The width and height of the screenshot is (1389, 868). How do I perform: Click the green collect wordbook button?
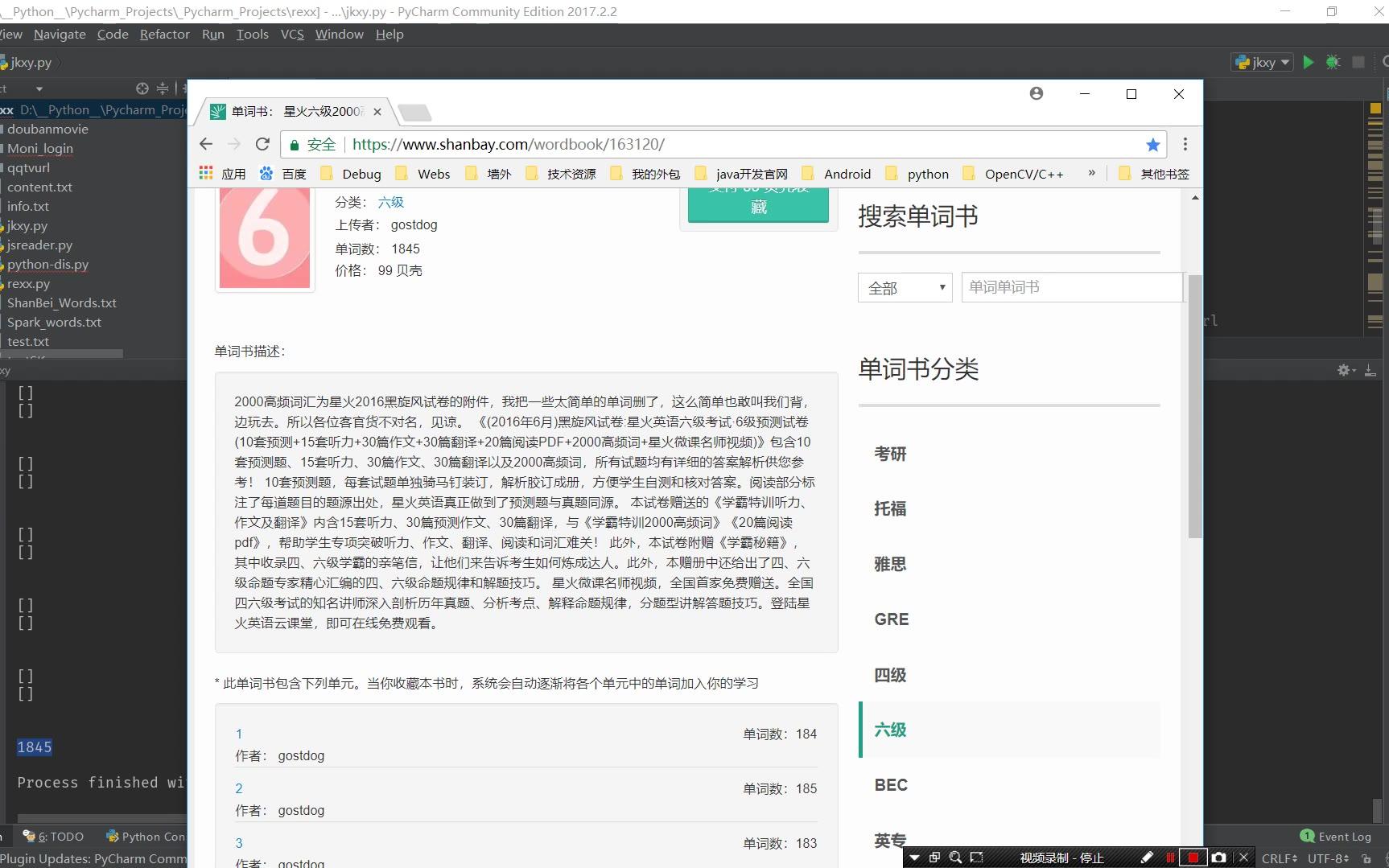[x=758, y=205]
